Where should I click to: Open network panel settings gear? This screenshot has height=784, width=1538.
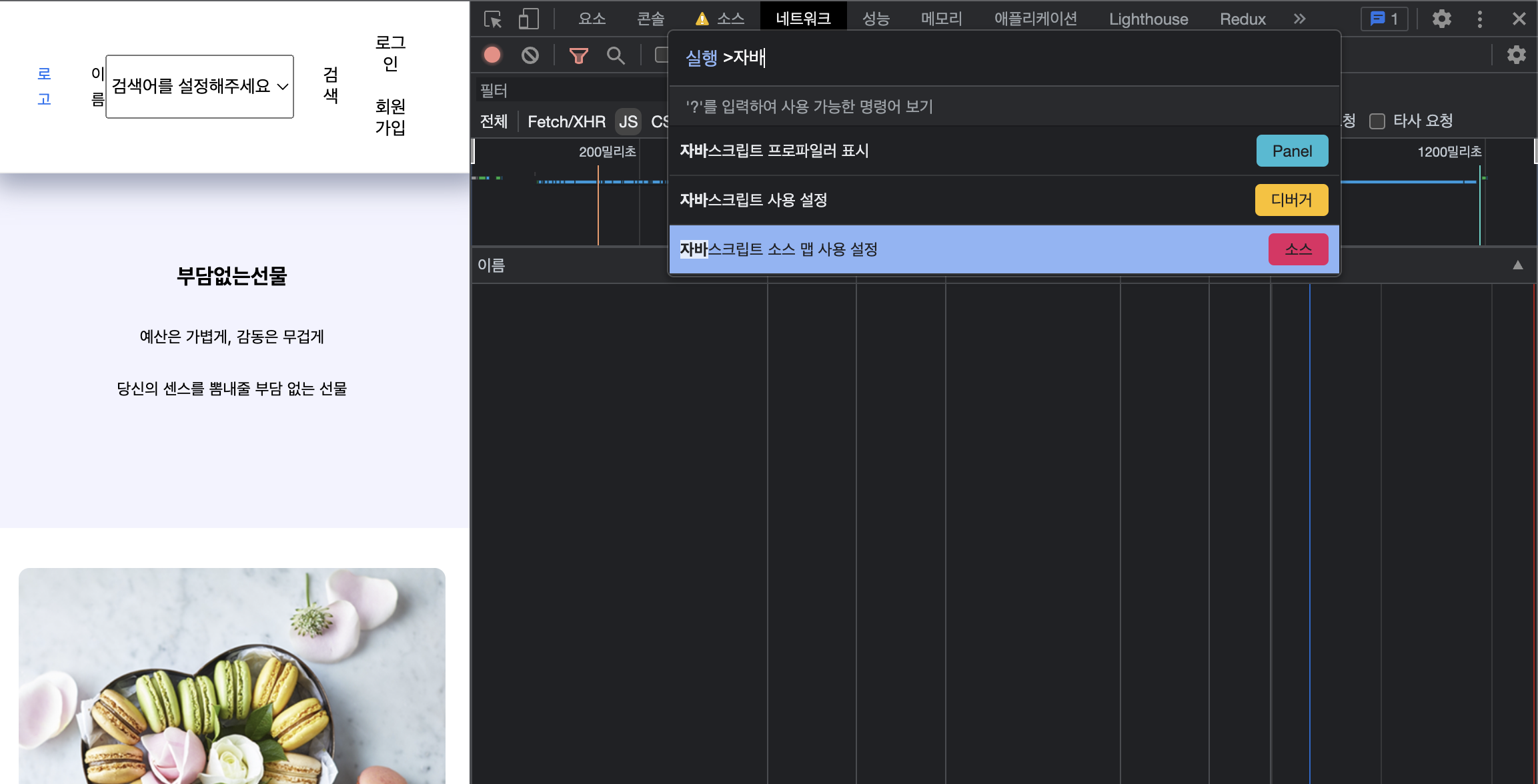tap(1516, 55)
